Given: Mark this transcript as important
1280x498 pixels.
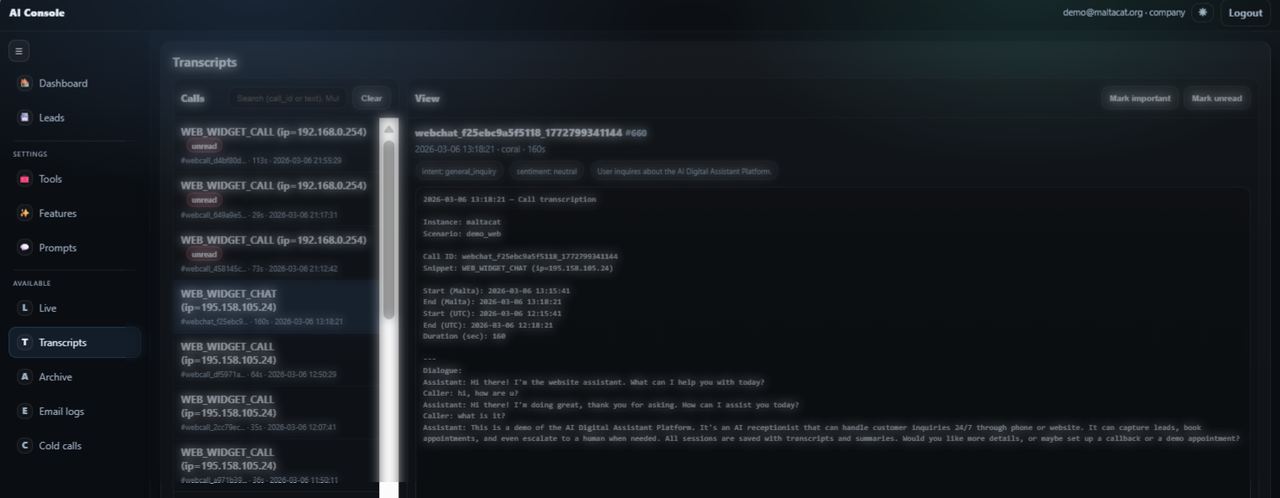Looking at the screenshot, I should pos(1139,98).
